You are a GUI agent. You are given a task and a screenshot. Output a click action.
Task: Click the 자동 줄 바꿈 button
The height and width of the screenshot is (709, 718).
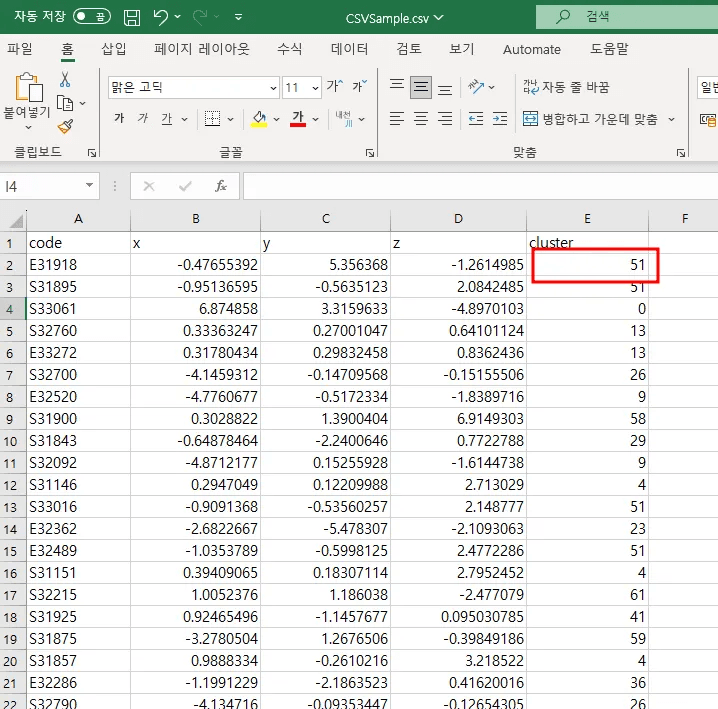tap(566, 88)
